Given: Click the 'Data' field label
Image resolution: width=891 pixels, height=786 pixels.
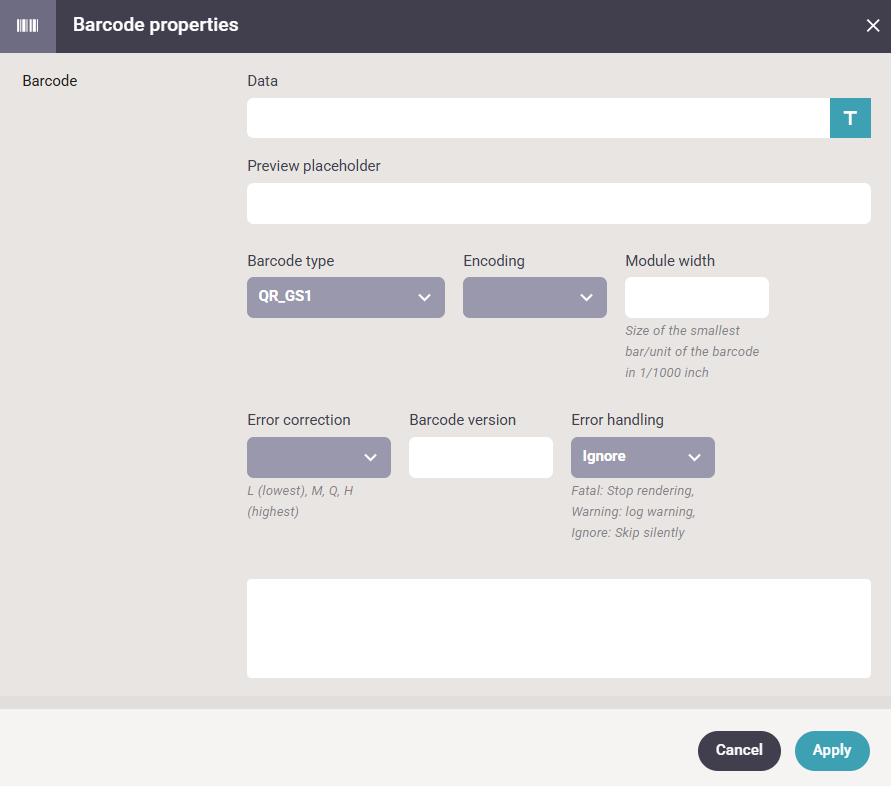Looking at the screenshot, I should point(263,81).
